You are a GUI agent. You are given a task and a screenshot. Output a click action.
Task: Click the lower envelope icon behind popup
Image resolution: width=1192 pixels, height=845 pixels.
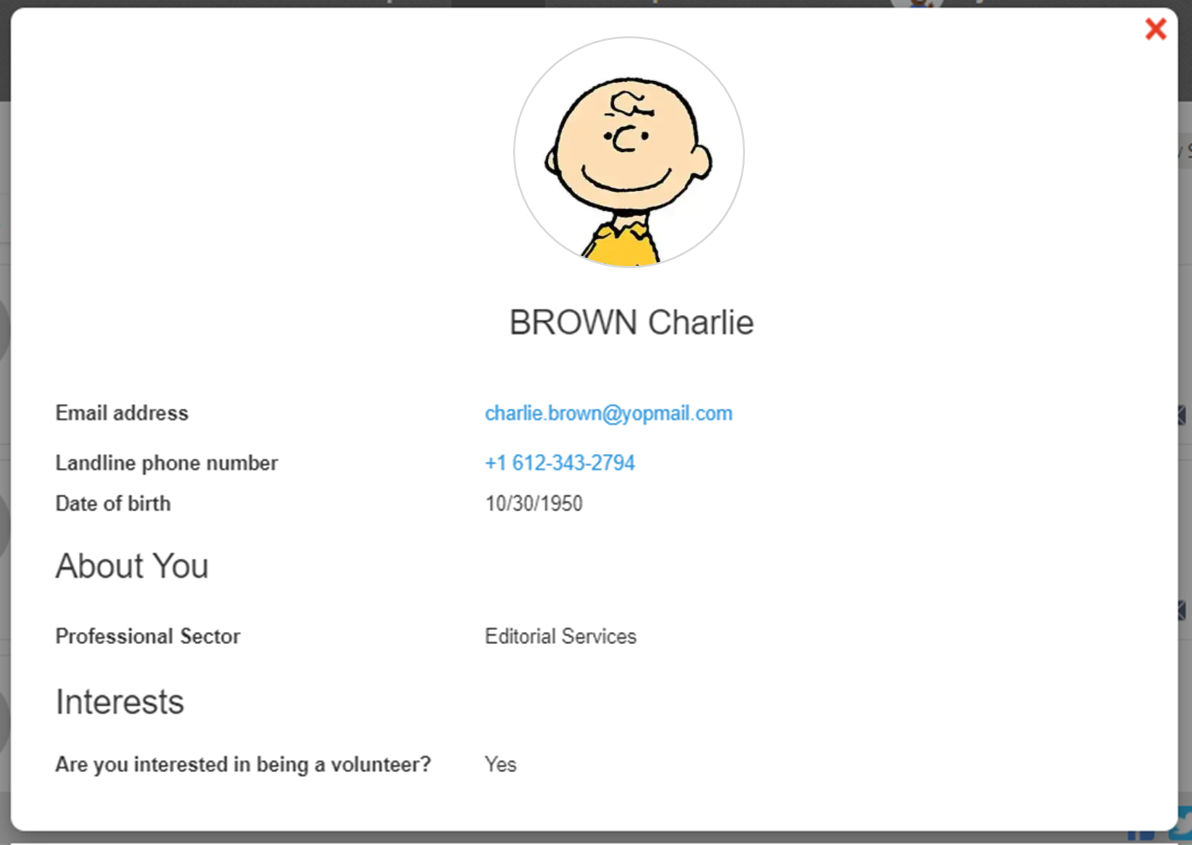tap(1183, 610)
